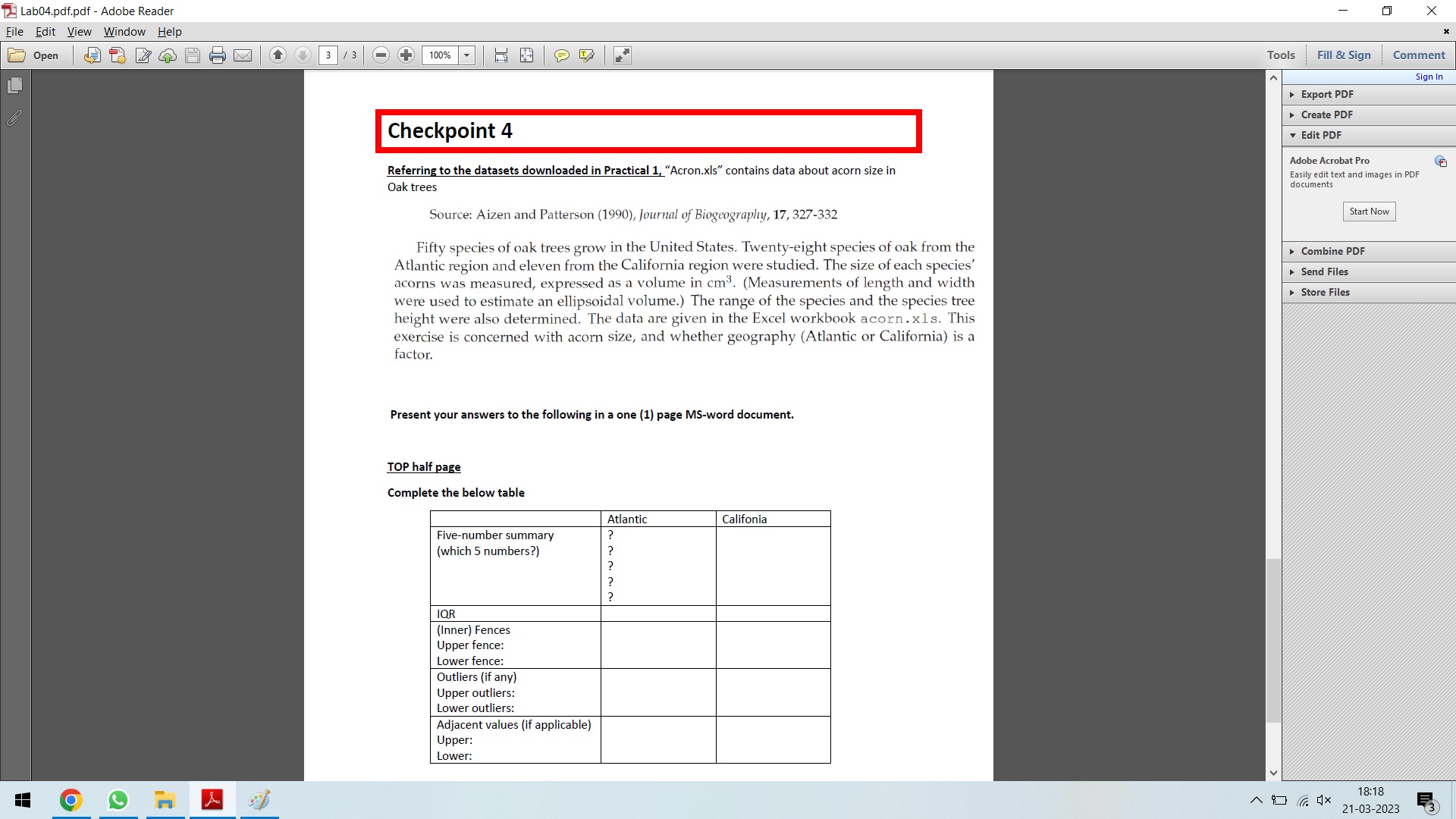Viewport: 1456px width, 819px height.
Task: Open the zoom percentage dropdown
Action: 467,55
